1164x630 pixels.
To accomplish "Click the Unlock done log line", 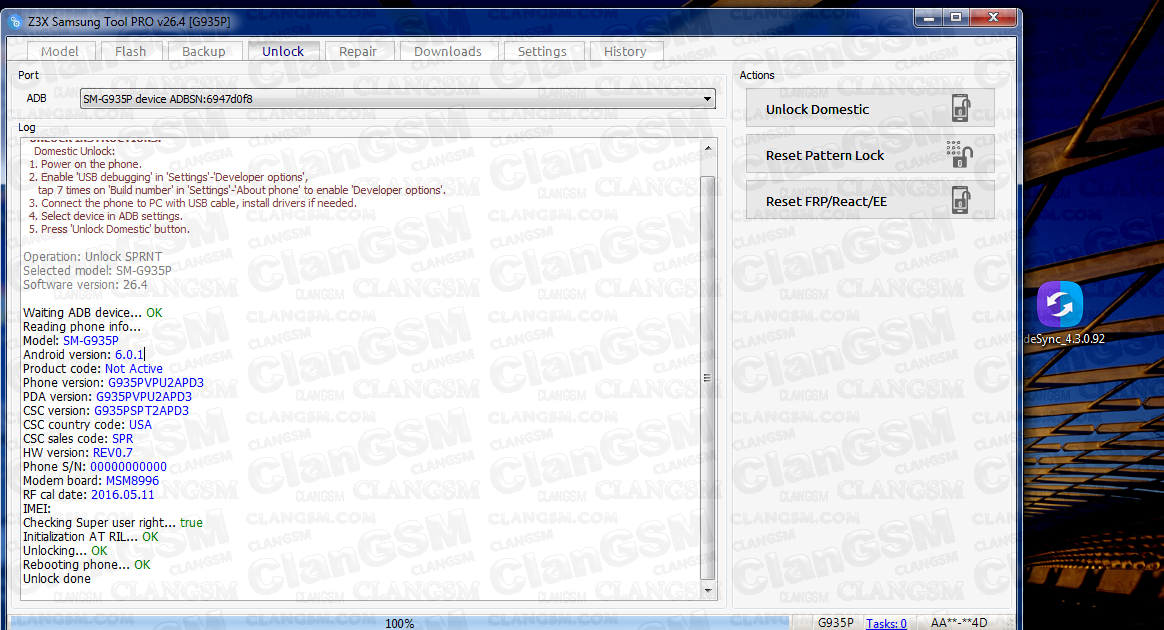I will 56,579.
